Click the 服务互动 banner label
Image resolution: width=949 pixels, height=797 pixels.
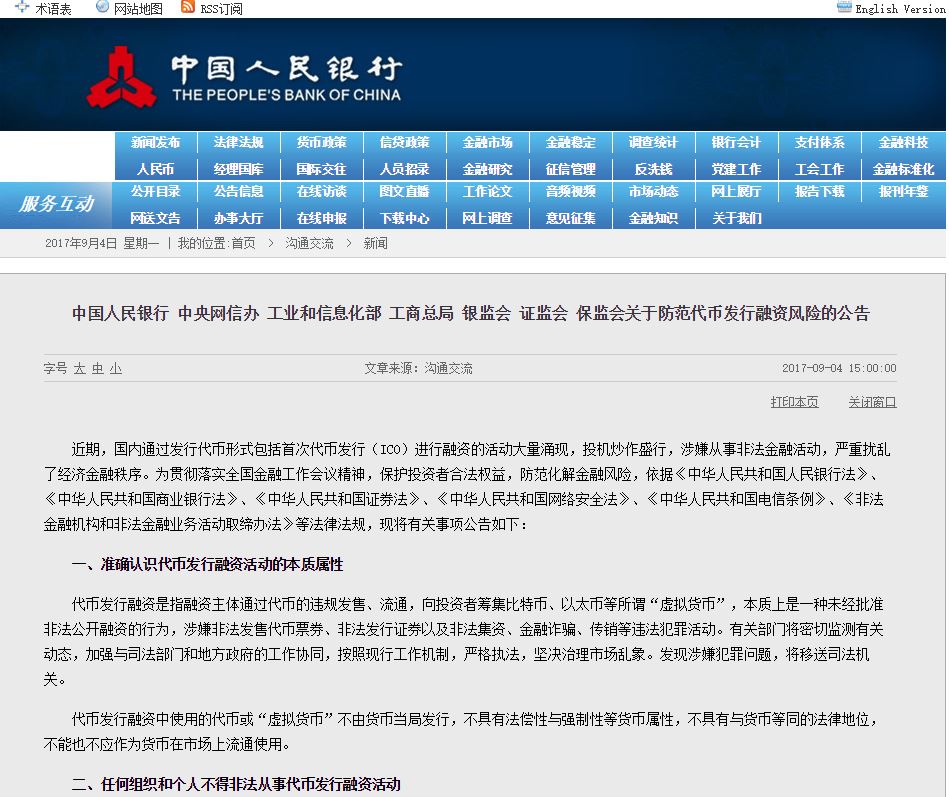pyautogui.click(x=56, y=204)
